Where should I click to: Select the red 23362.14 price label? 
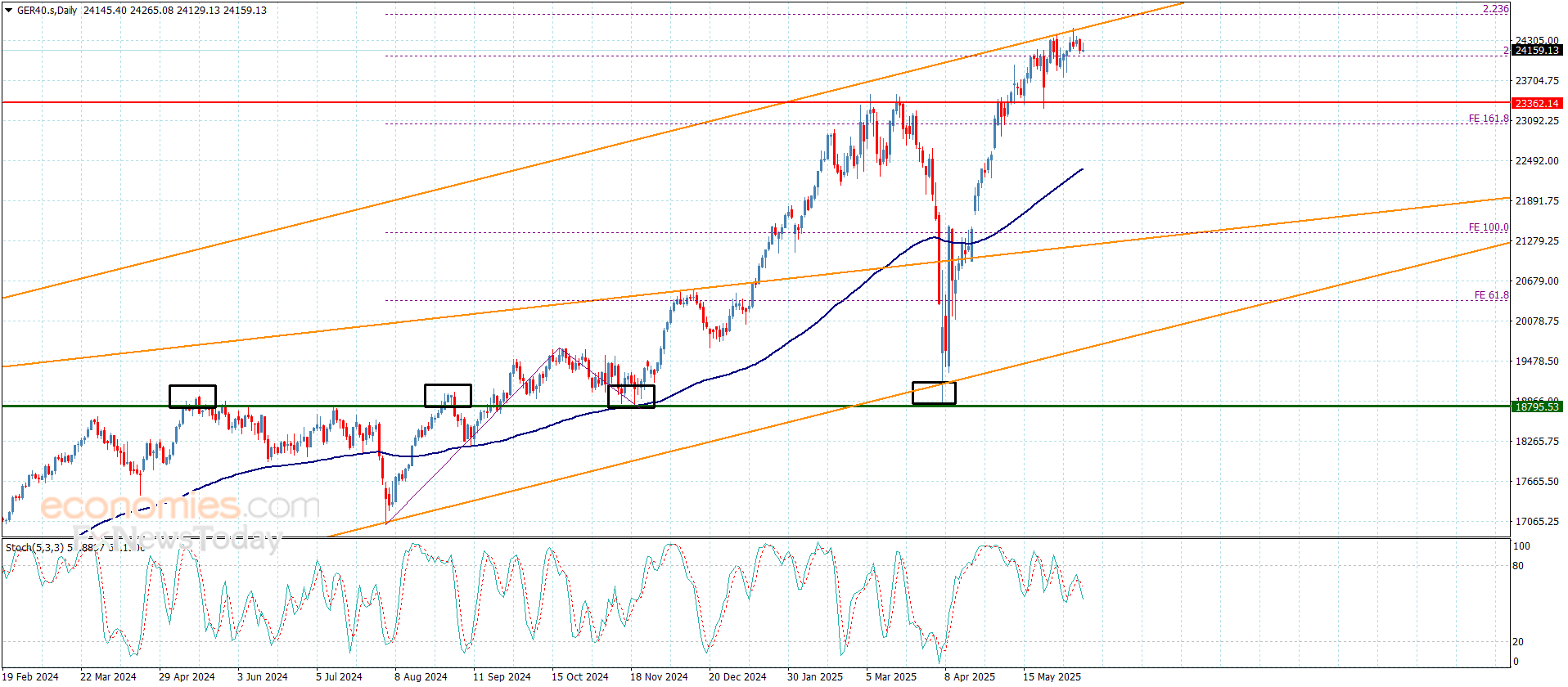pyautogui.click(x=1536, y=104)
